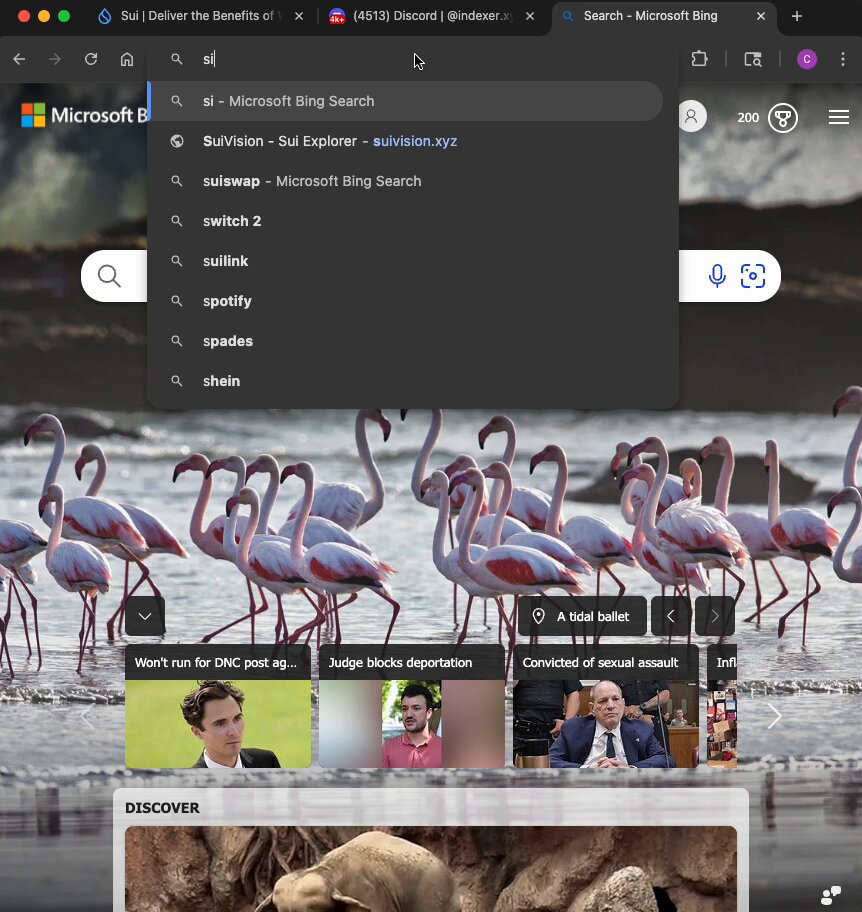862x912 pixels.
Task: Close the Discord tab
Action: pyautogui.click(x=530, y=16)
